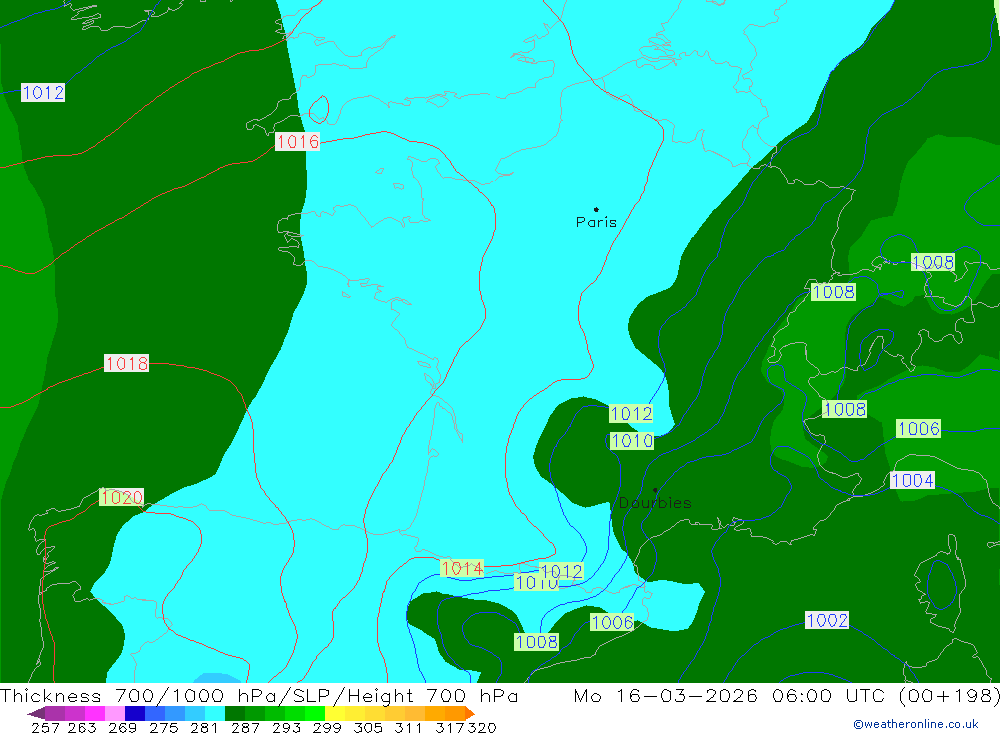This screenshot has height=733, width=1000.
Task: Click the purple left arrow end of legend
Action: [36, 713]
